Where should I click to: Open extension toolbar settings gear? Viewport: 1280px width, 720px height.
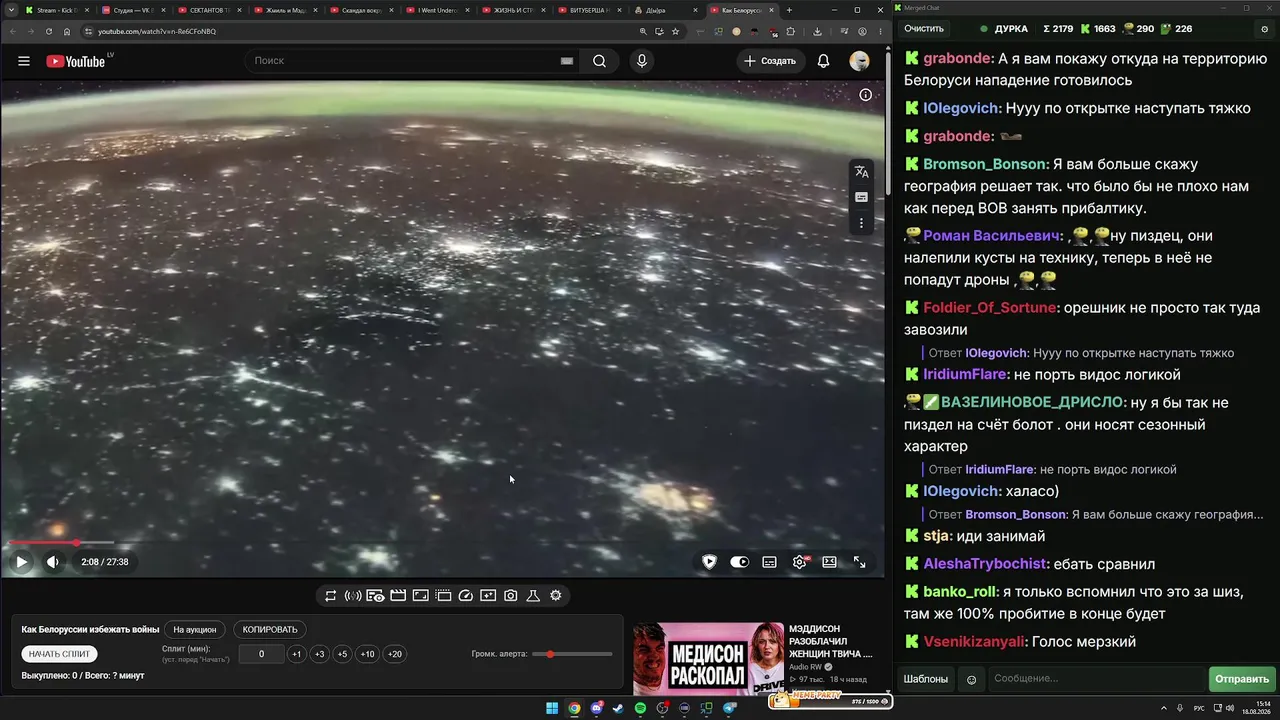(556, 596)
